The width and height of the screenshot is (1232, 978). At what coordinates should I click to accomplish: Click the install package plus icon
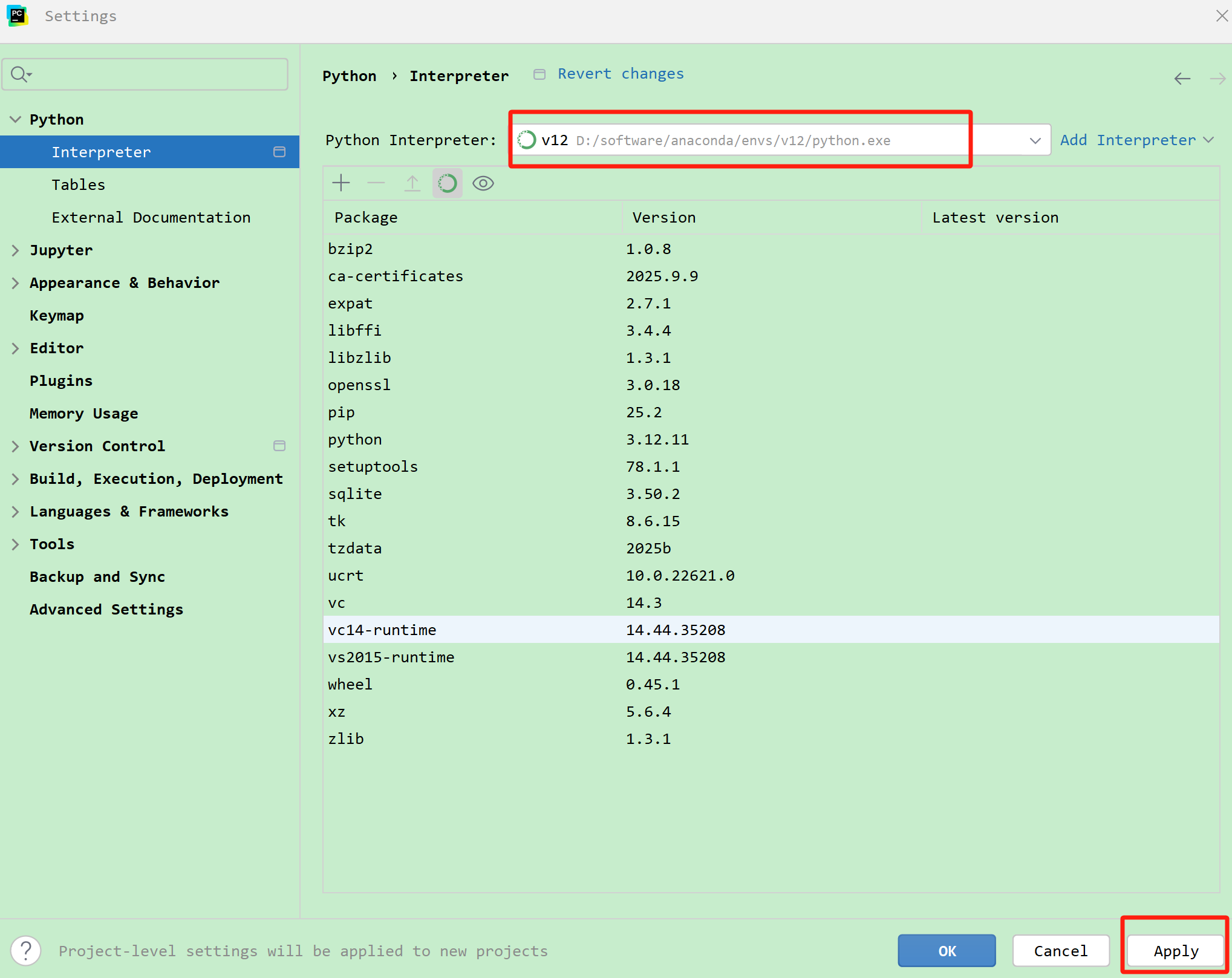(341, 183)
